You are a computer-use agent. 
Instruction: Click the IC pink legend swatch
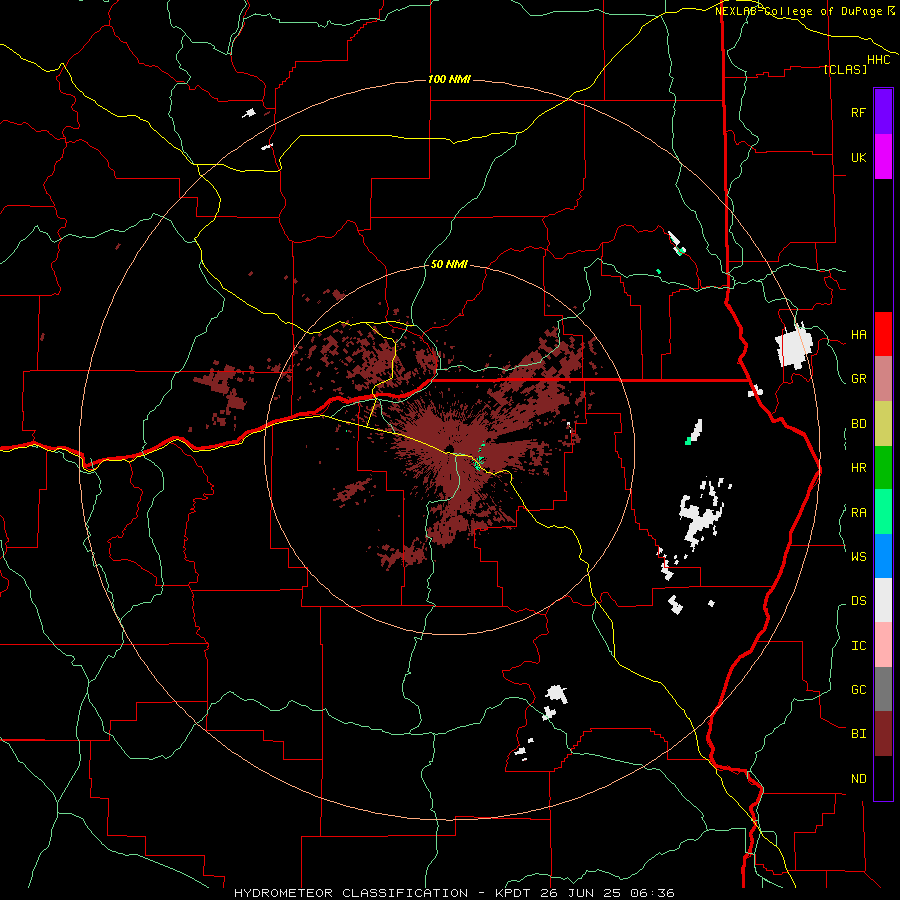(x=883, y=645)
